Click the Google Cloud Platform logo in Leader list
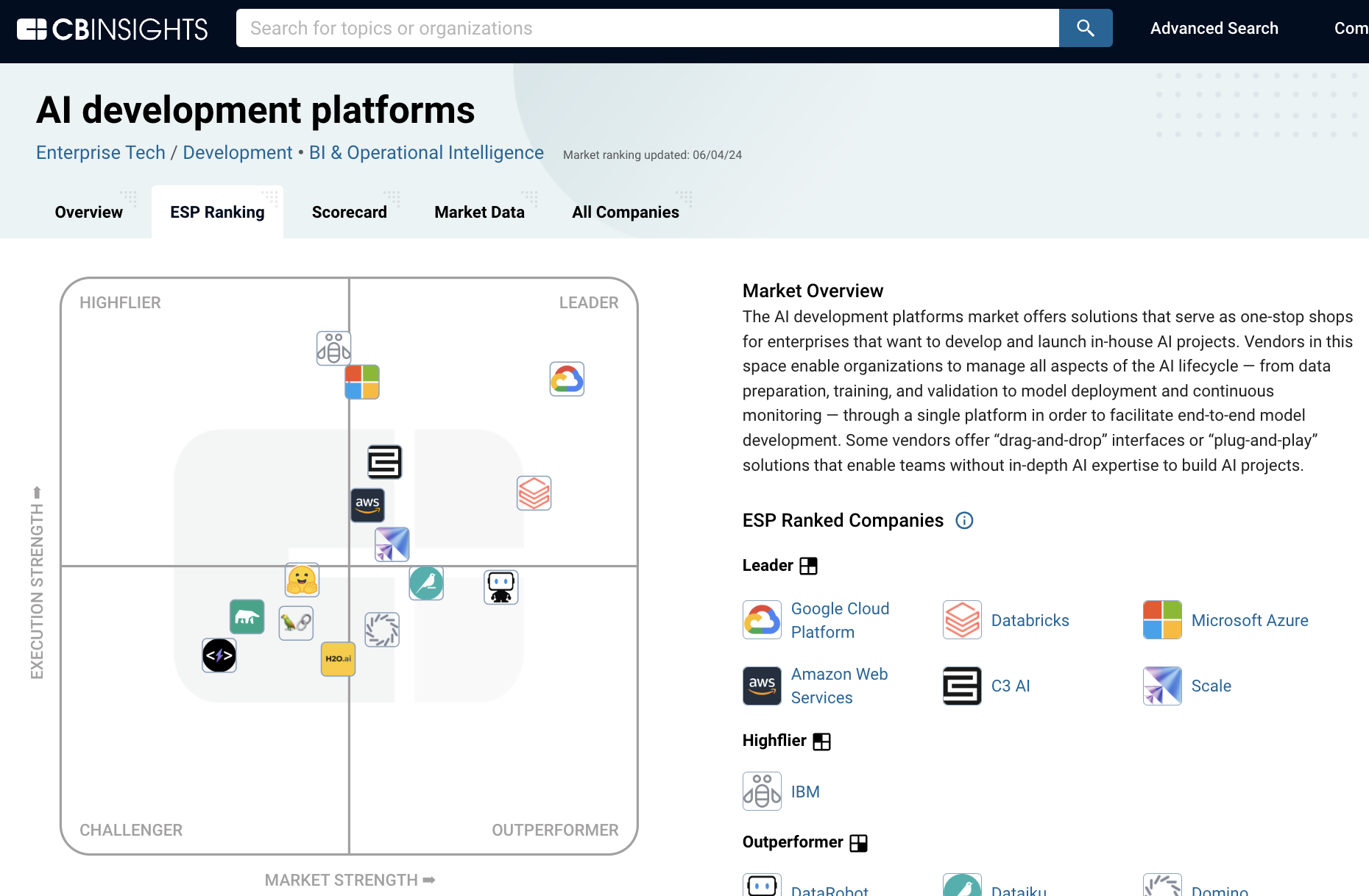 762,620
